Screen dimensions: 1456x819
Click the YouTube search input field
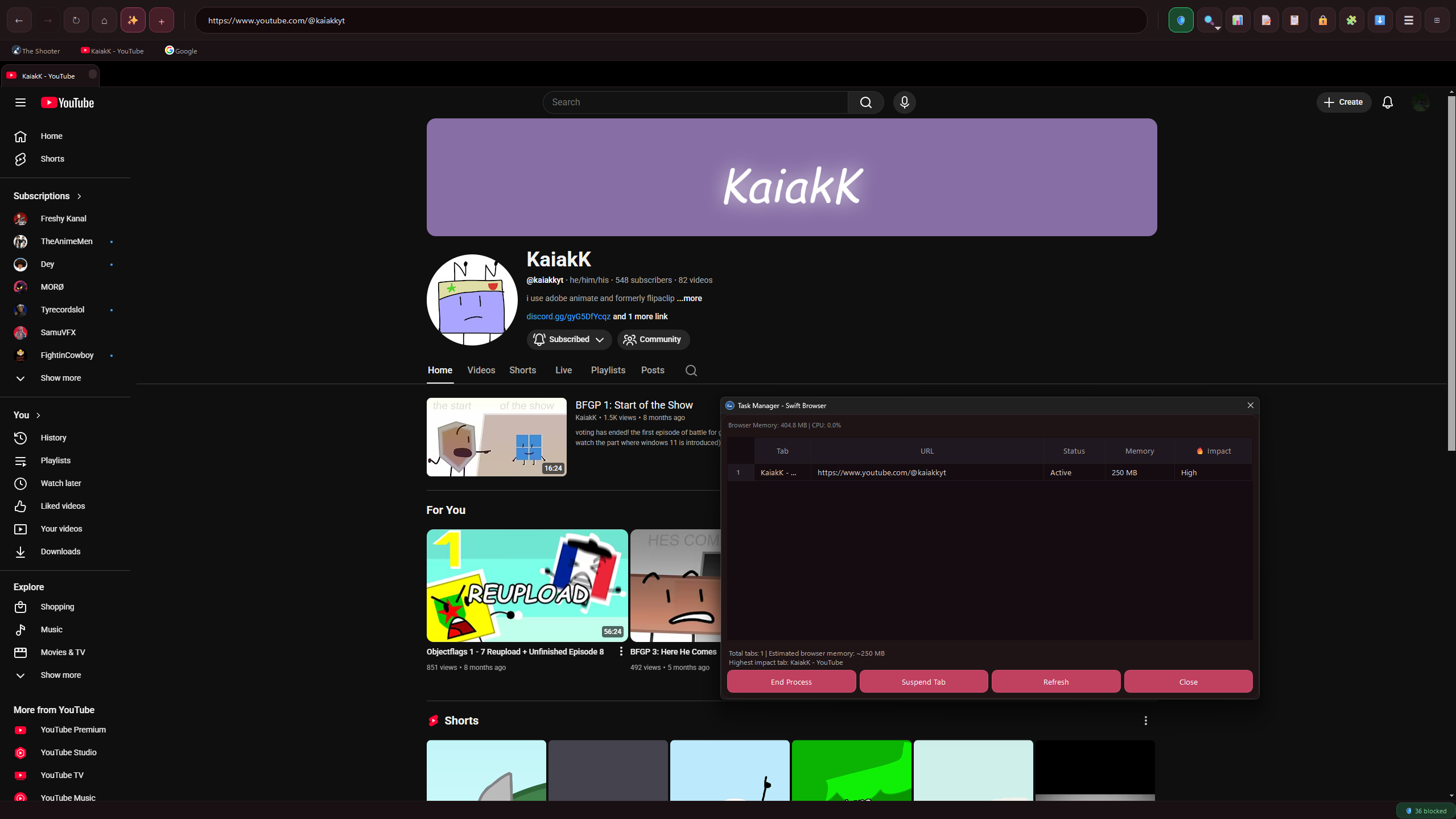click(695, 102)
